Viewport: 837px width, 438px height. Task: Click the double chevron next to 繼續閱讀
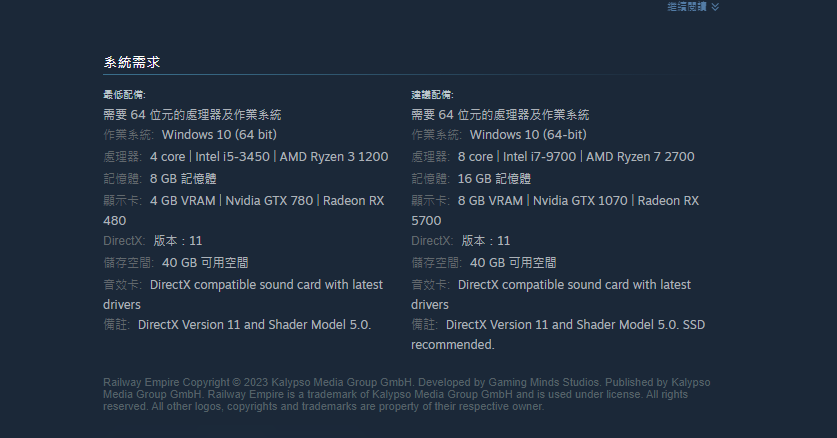(x=715, y=7)
